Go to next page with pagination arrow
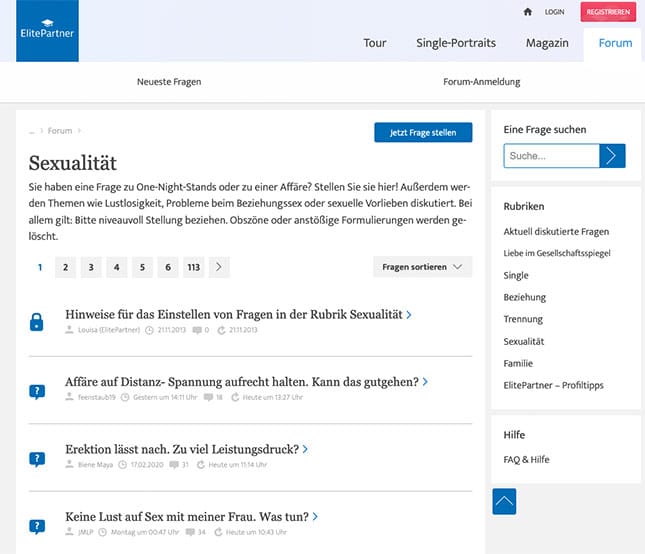The height and width of the screenshot is (554, 645). click(220, 267)
